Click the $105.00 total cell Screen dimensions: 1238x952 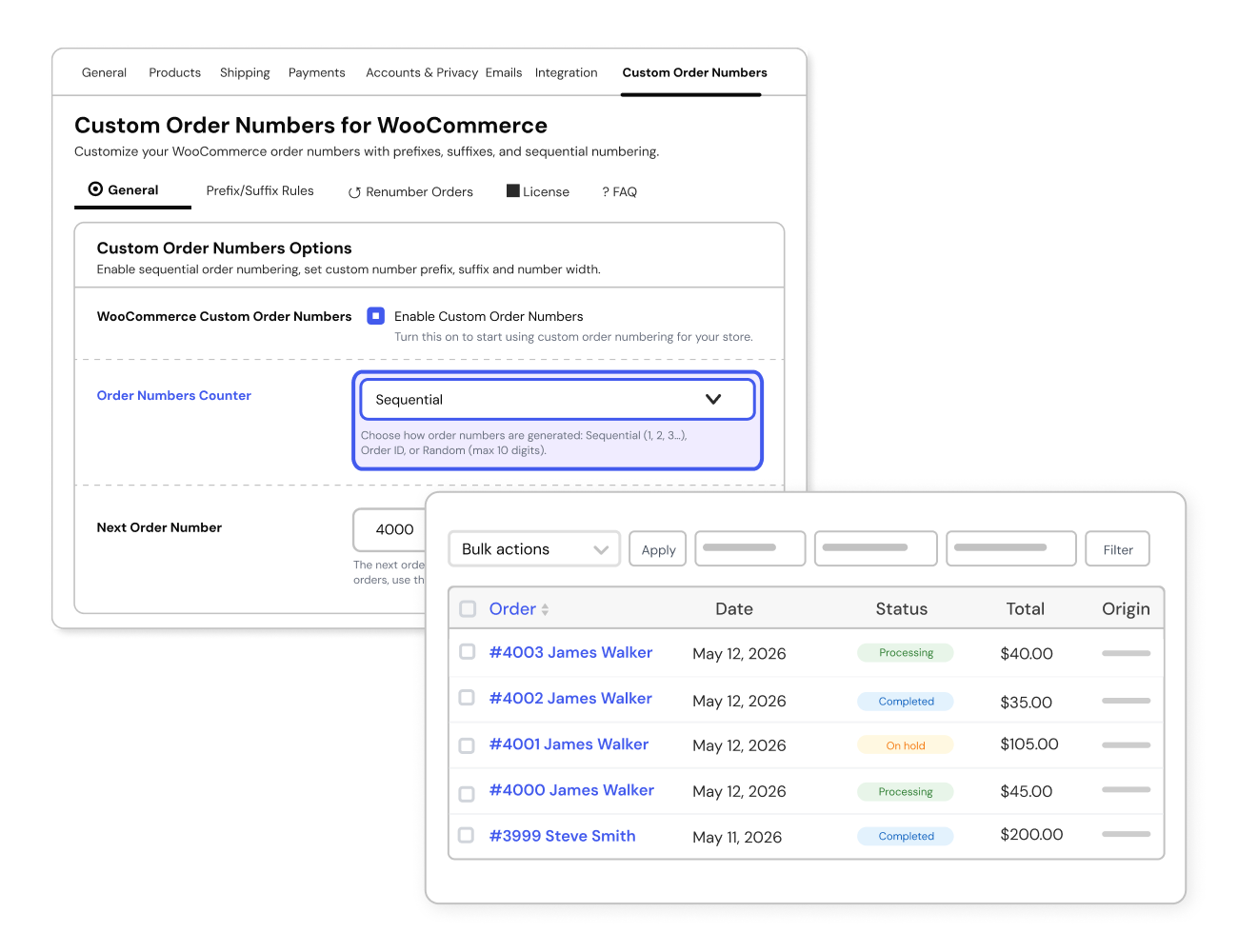pyautogui.click(x=1029, y=744)
